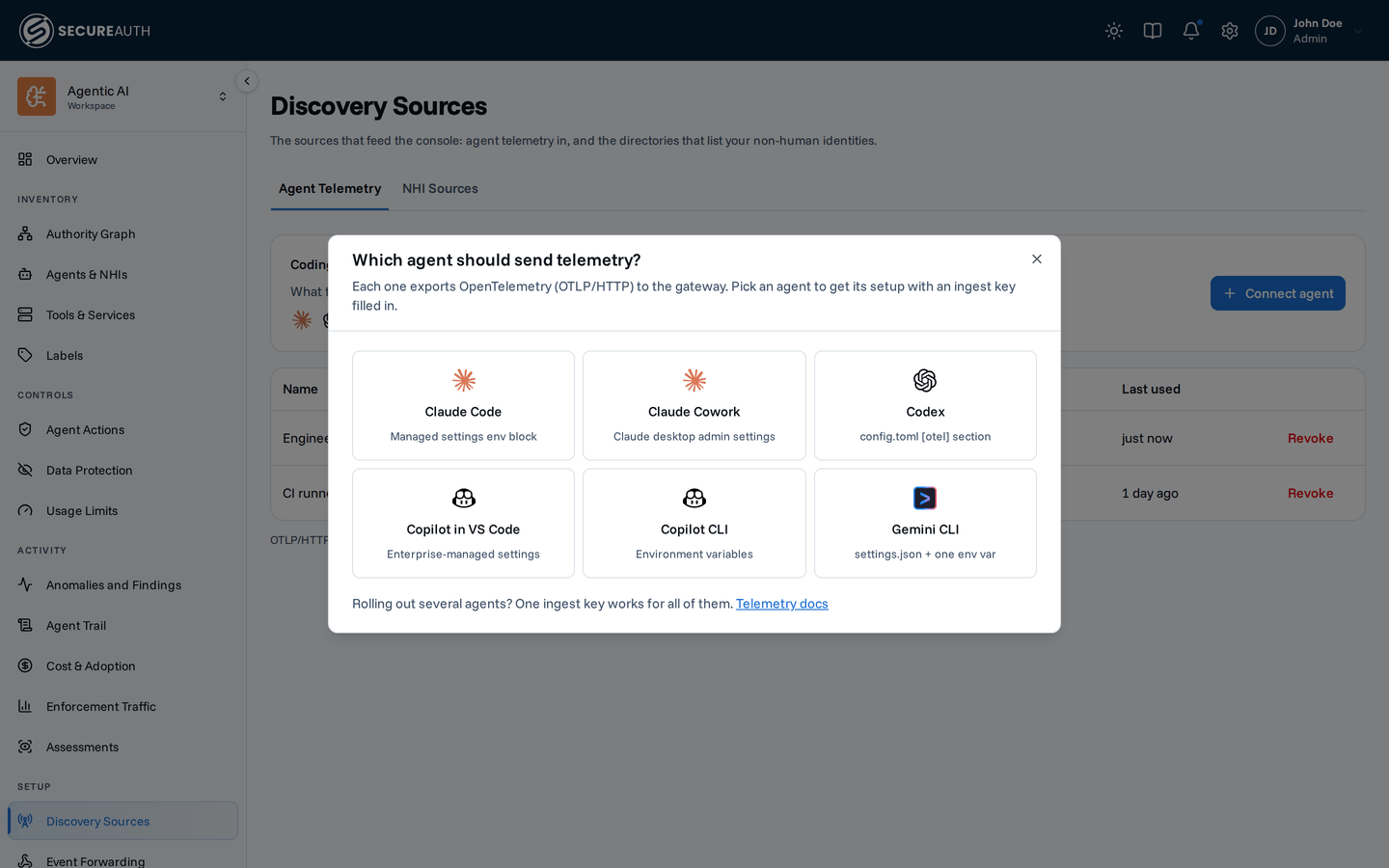This screenshot has width=1389, height=868.
Task: Click the SecureAuth logo
Action: point(85,31)
